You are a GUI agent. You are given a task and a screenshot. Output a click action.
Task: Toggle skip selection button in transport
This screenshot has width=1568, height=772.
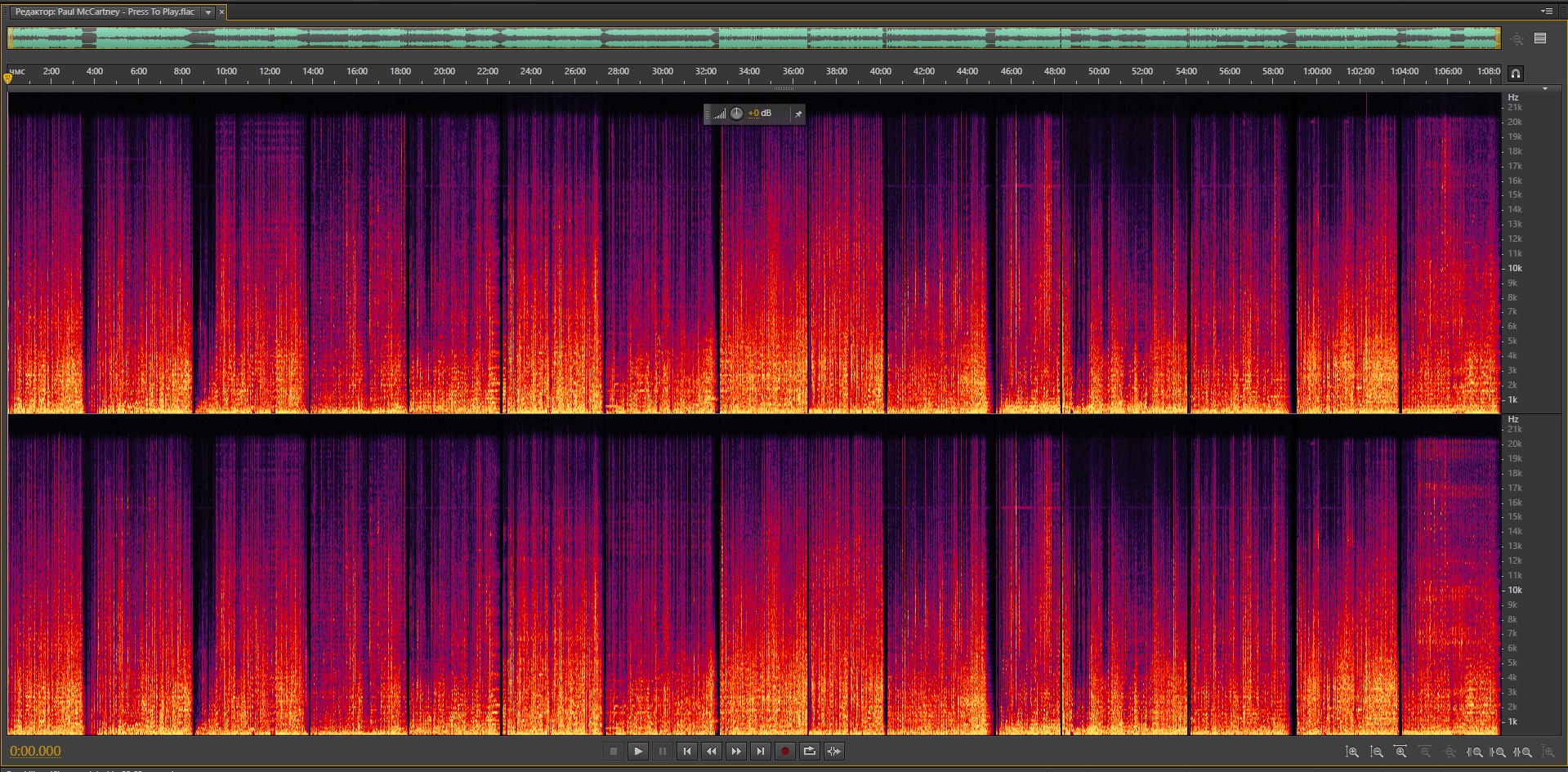point(834,752)
